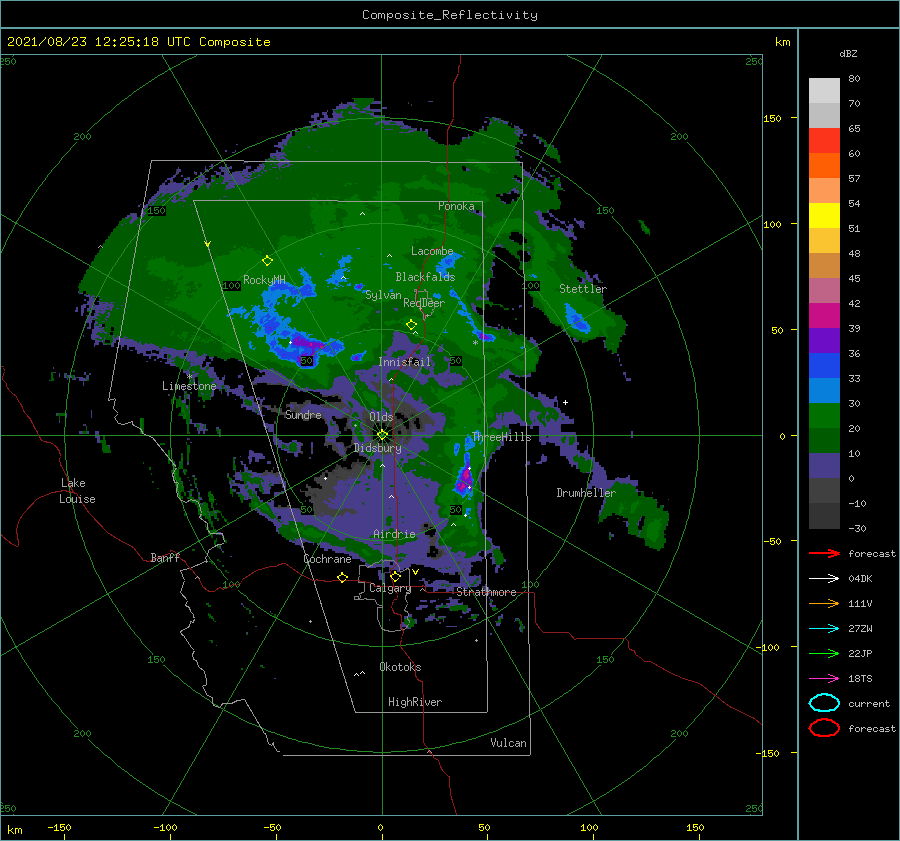Select the darkest gray -30 to -10 swatch
The width and height of the screenshot is (900, 841).
pos(824,516)
